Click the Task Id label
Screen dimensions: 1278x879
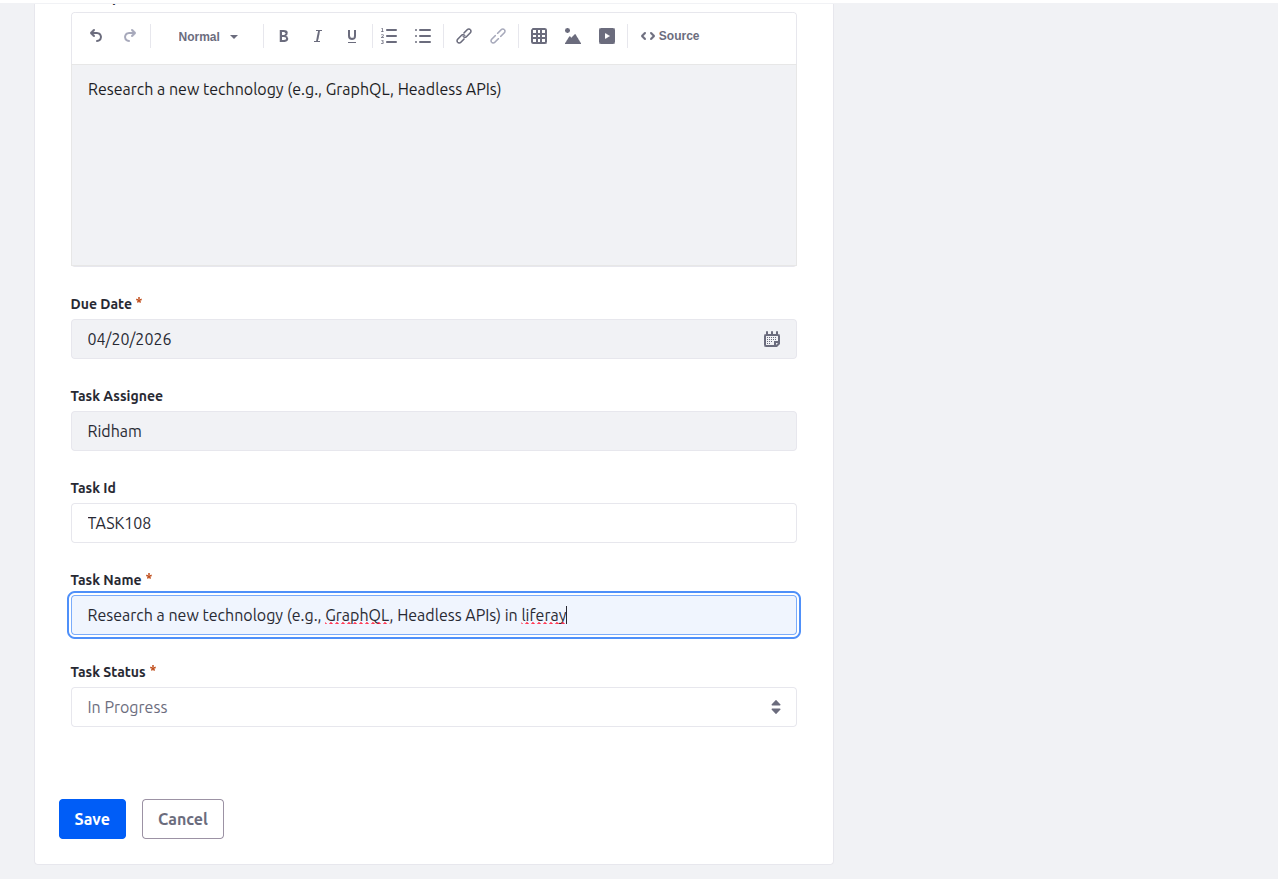tap(93, 488)
